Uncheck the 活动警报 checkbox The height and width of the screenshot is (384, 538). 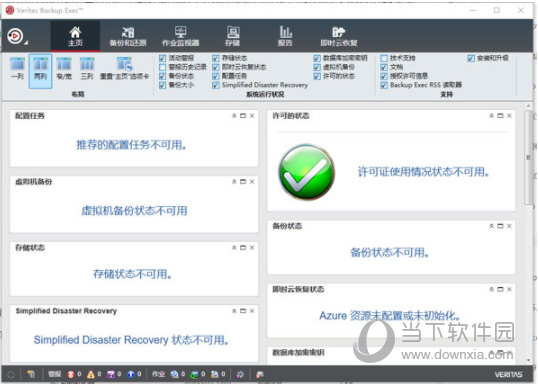(x=163, y=58)
